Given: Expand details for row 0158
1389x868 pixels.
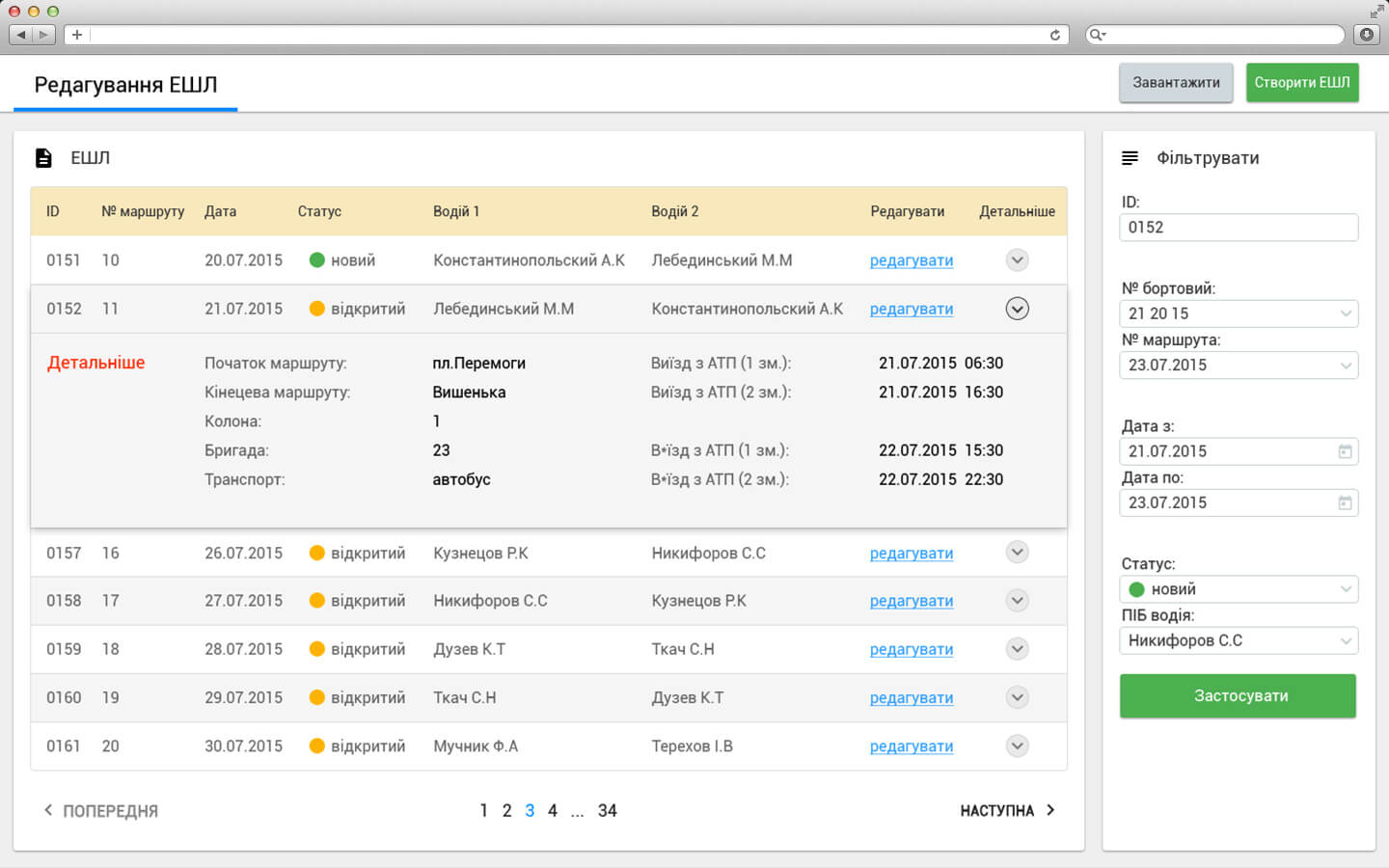Looking at the screenshot, I should 1017,600.
